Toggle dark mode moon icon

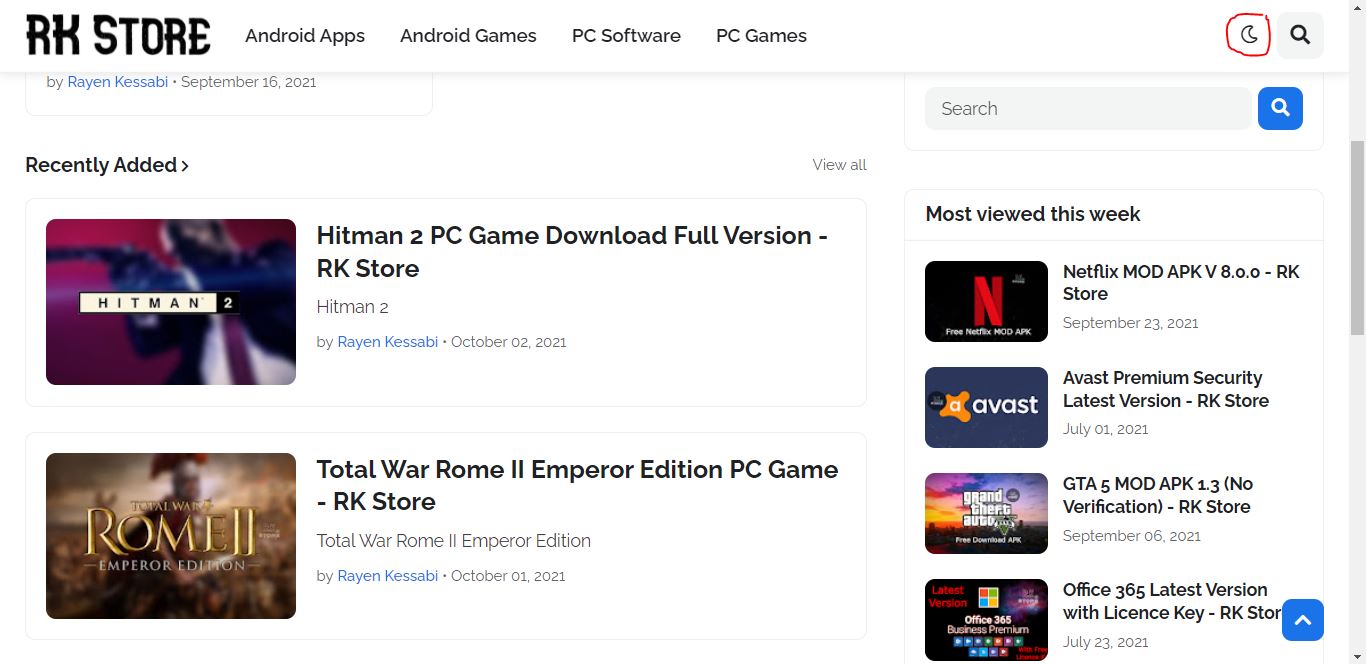pyautogui.click(x=1249, y=36)
